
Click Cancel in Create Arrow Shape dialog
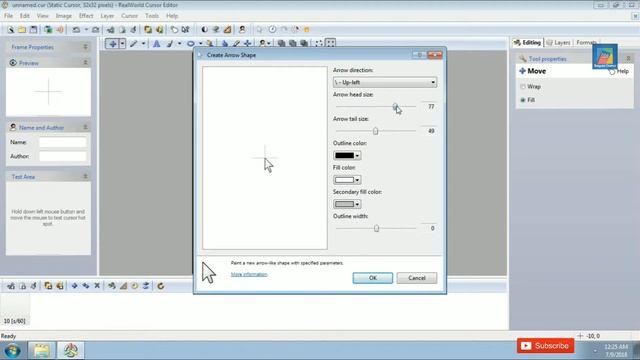click(x=417, y=278)
